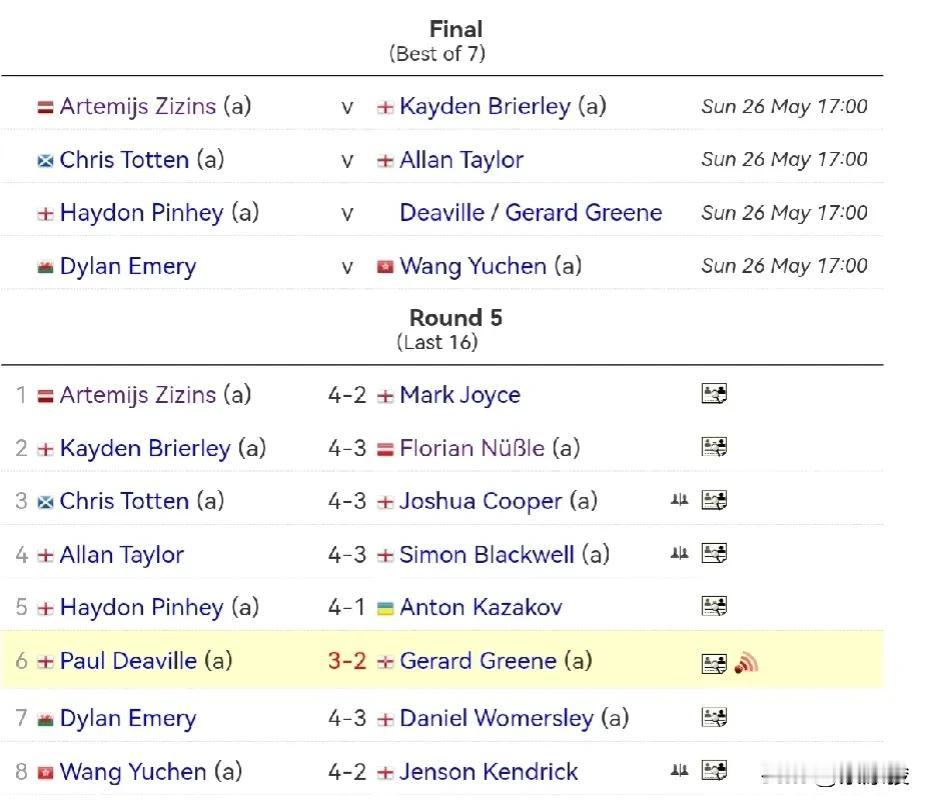Open Daniel Womersley player link
Viewport: 930px width, 806px height.
click(x=496, y=718)
